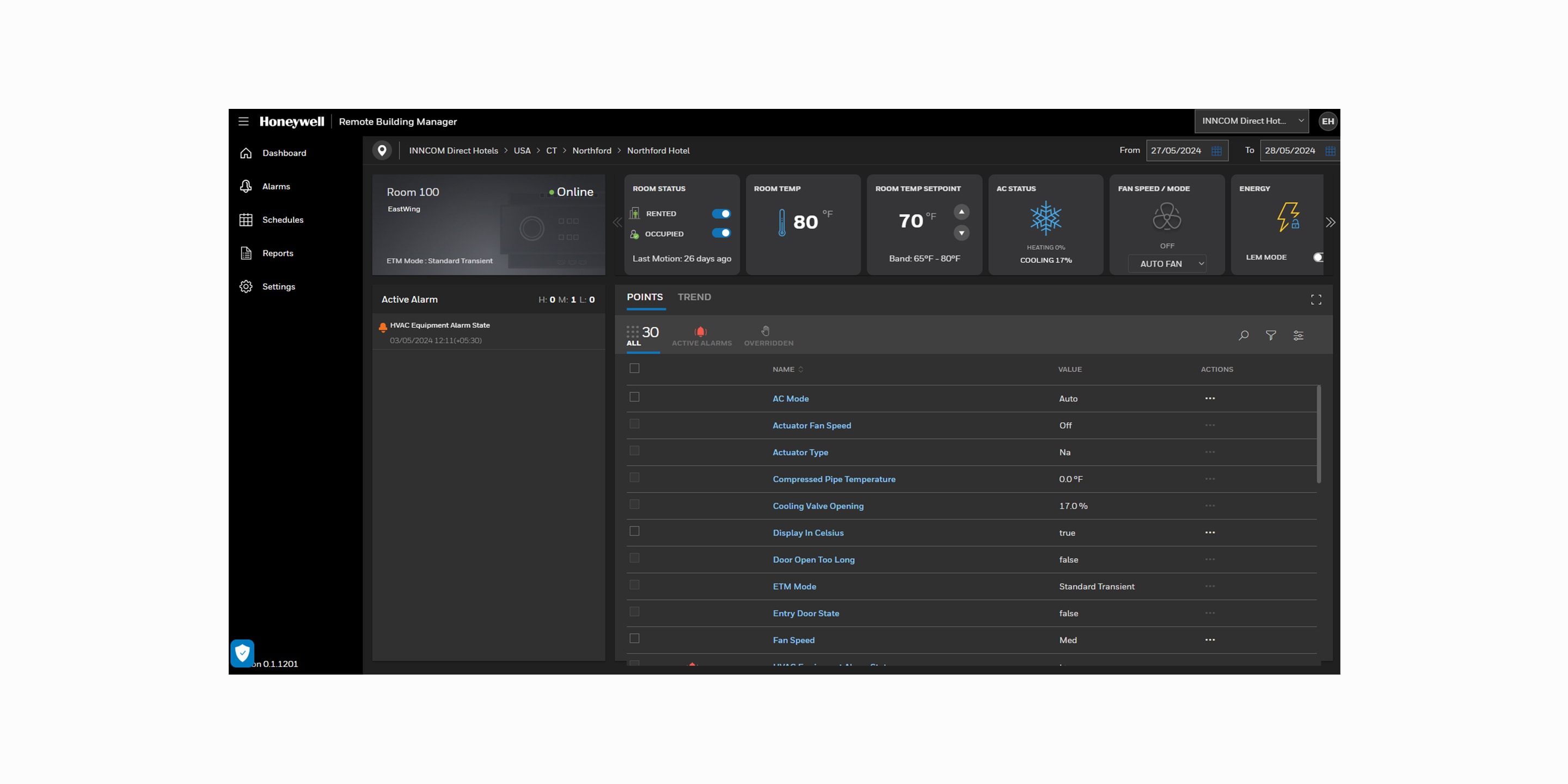This screenshot has width=1568, height=784.
Task: Open actions menu for Fan Speed
Action: click(x=1210, y=640)
